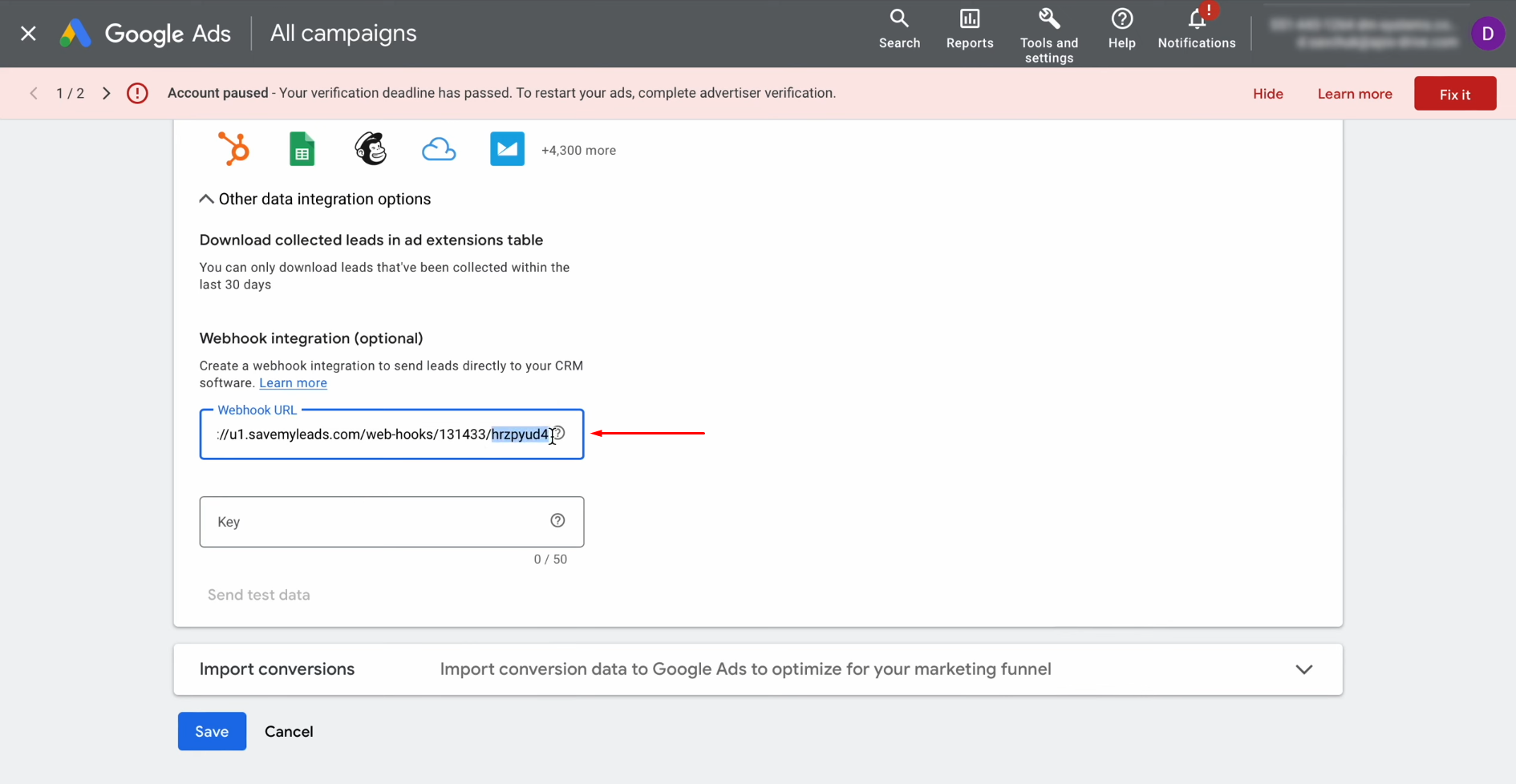Screen dimensions: 1516x784
Task: Open the Learn more webhook link
Action: click(293, 383)
